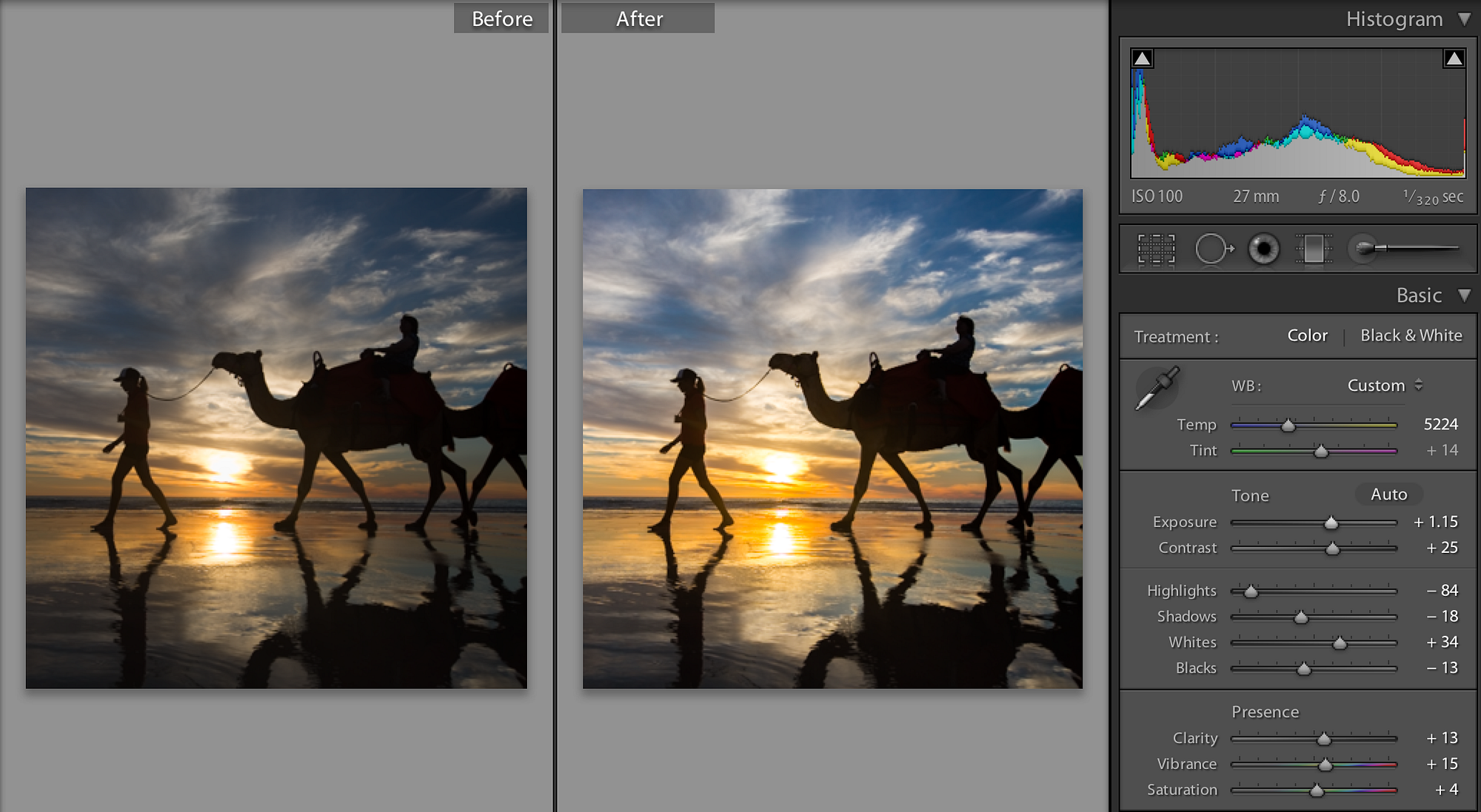The width and height of the screenshot is (1481, 812).
Task: Click the Tint value + 14
Action: click(x=1442, y=450)
